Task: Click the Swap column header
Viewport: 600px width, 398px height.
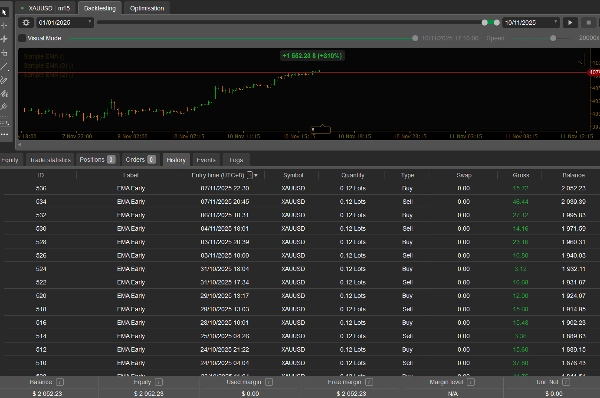Action: 464,175
